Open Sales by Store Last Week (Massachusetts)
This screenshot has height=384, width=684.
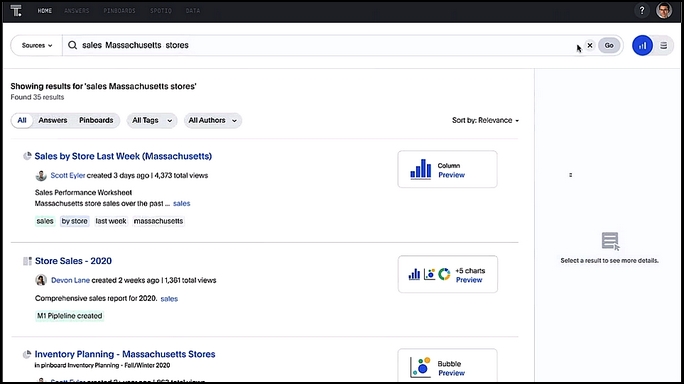(123, 156)
